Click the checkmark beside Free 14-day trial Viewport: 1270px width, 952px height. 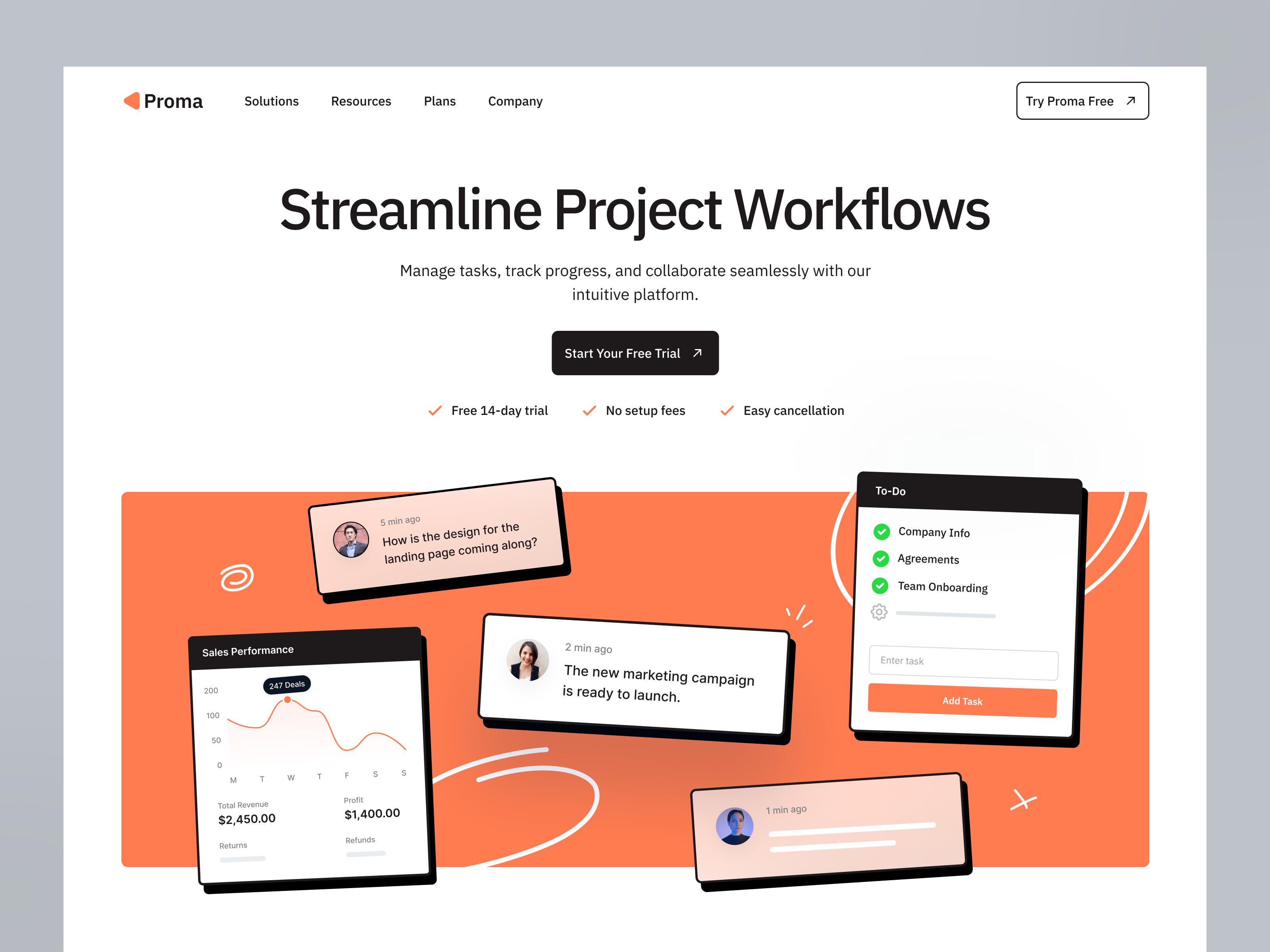point(435,411)
